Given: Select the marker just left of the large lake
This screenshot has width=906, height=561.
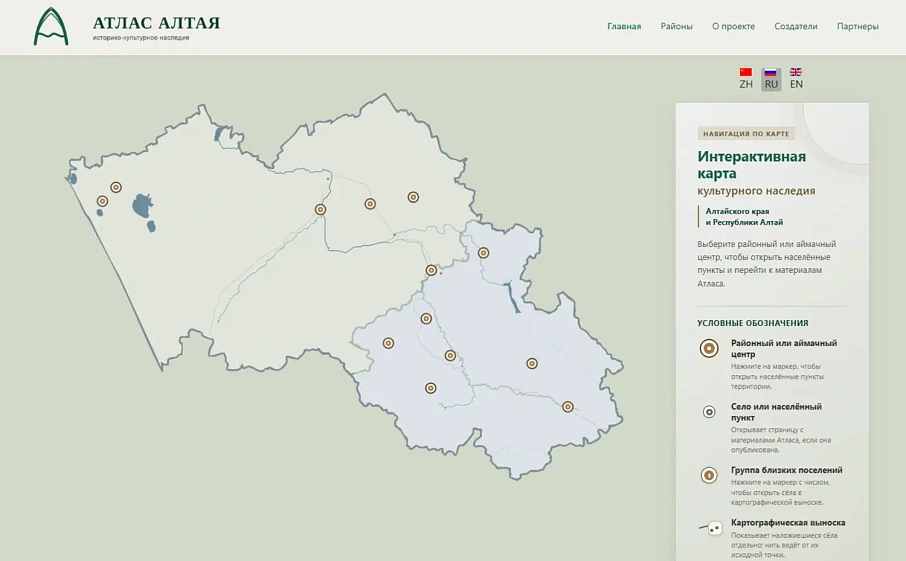Looking at the screenshot, I should pyautogui.click(x=116, y=187).
